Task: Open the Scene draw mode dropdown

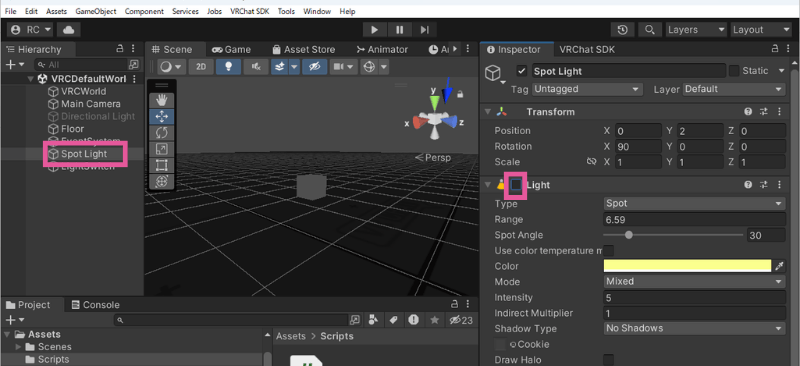Action: coord(170,67)
